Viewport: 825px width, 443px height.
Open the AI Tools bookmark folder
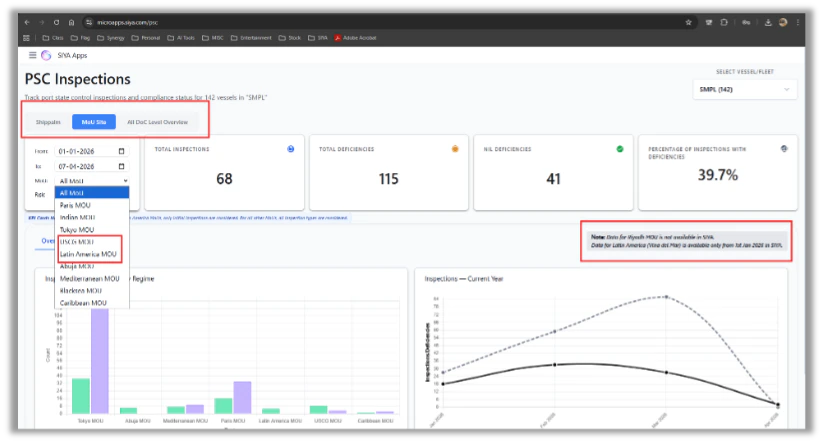click(x=181, y=38)
